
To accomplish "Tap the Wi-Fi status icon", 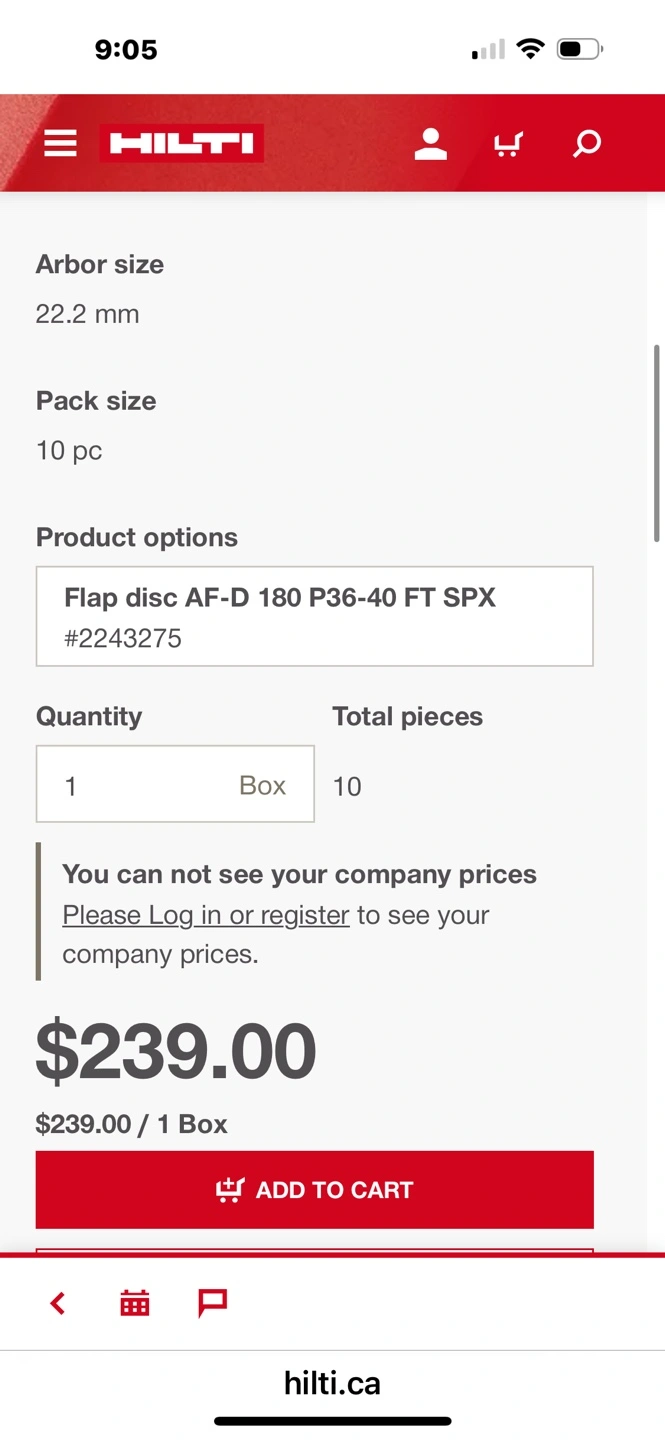I will tap(530, 49).
